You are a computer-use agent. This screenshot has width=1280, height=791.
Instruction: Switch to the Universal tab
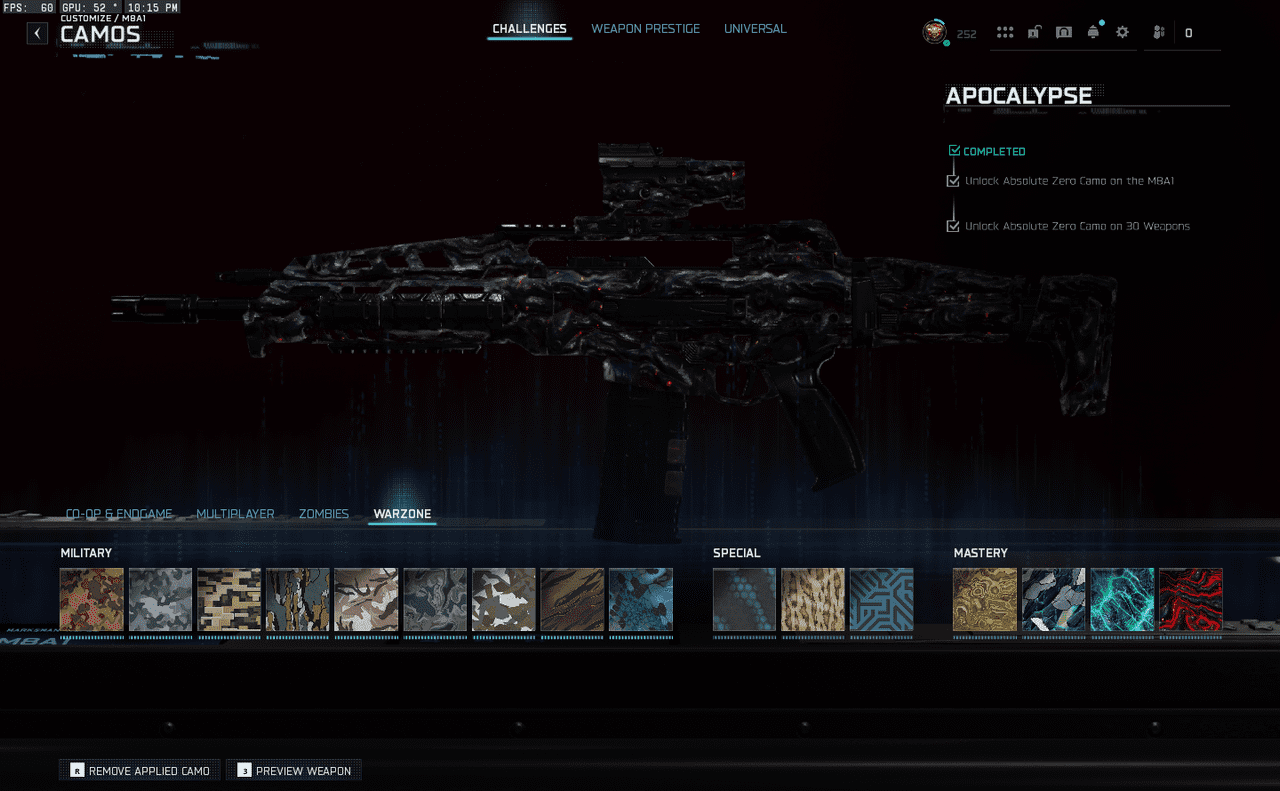tap(755, 29)
